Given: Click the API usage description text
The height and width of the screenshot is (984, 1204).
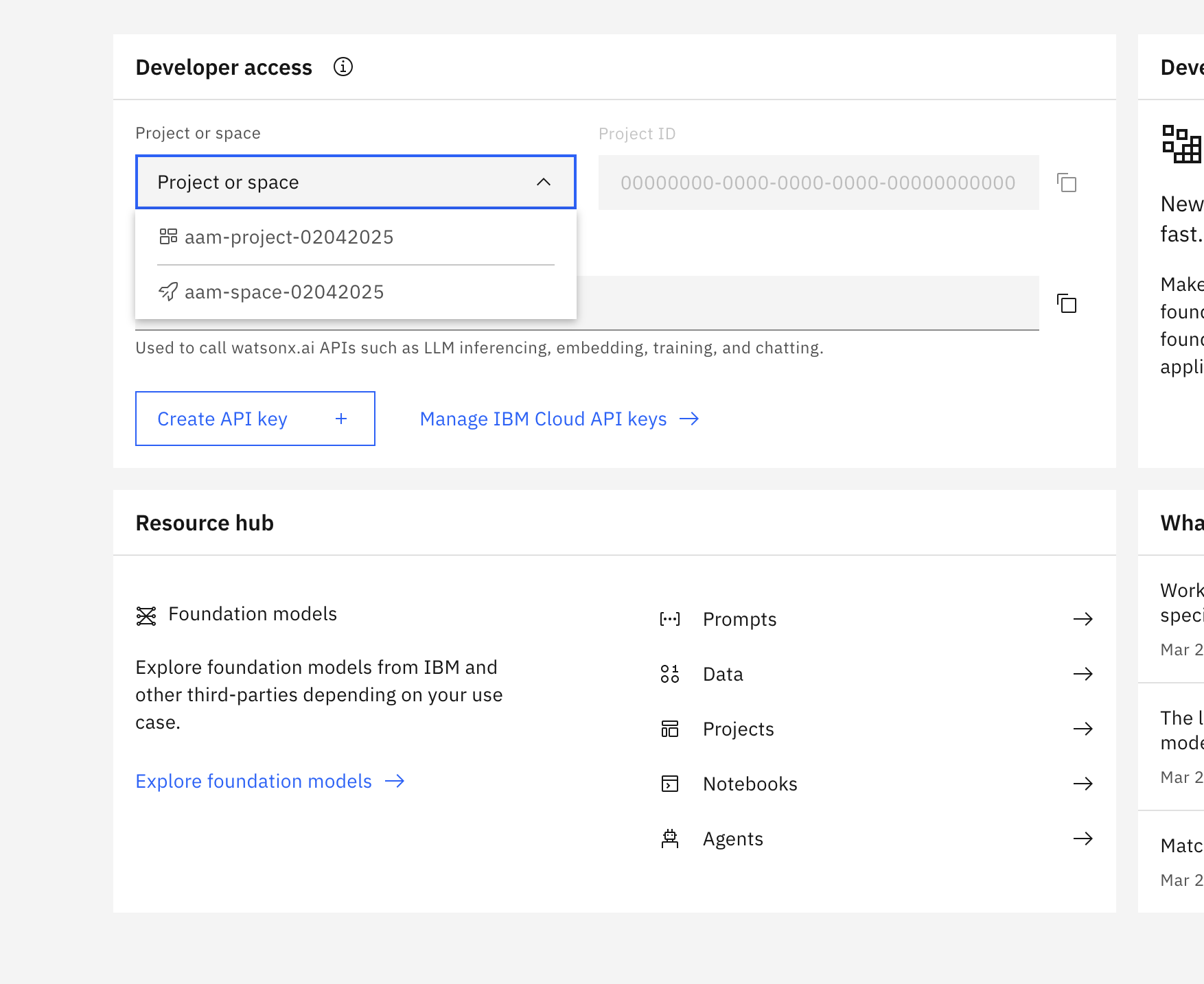Looking at the screenshot, I should 479,348.
